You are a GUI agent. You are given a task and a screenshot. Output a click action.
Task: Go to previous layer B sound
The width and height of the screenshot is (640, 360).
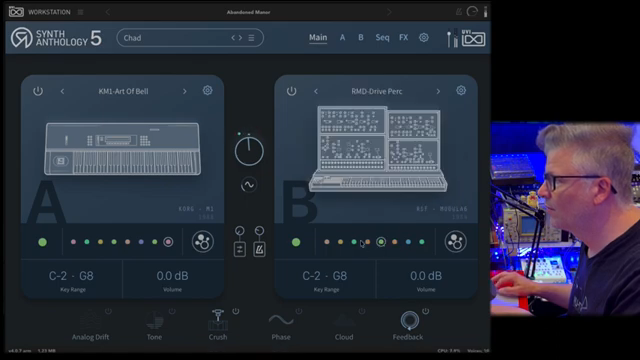pyautogui.click(x=316, y=91)
